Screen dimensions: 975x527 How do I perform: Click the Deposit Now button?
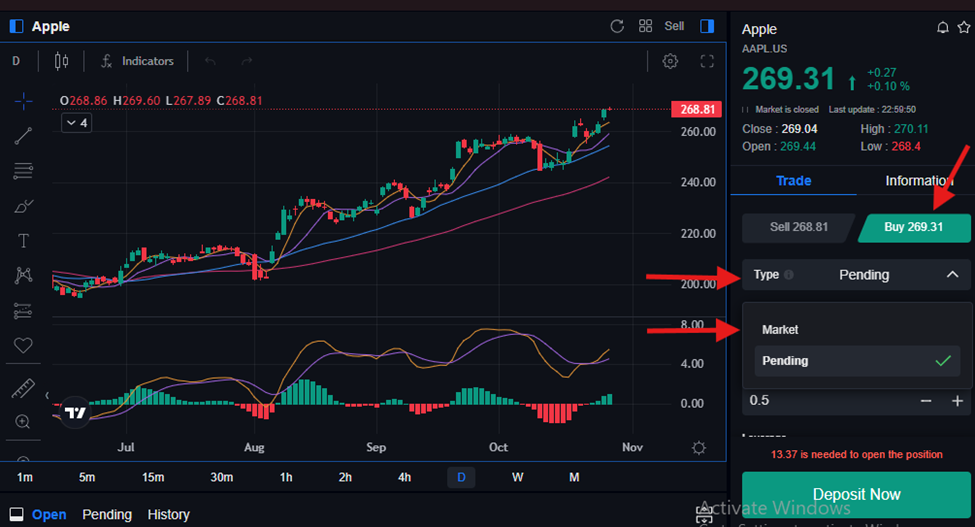pyautogui.click(x=856, y=494)
